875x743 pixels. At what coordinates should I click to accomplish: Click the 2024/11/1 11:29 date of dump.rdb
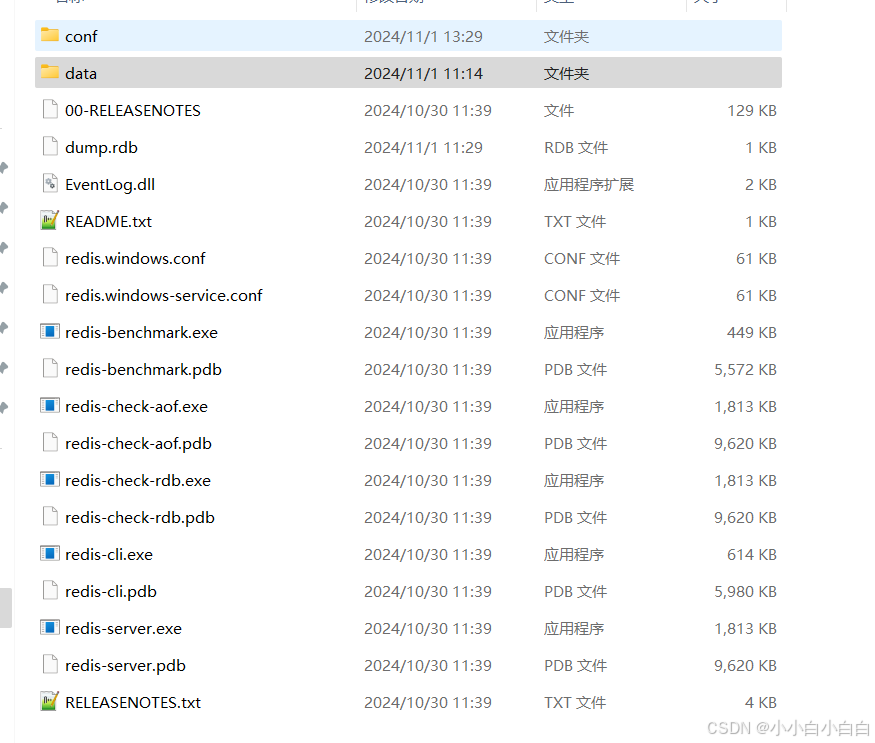tap(424, 147)
